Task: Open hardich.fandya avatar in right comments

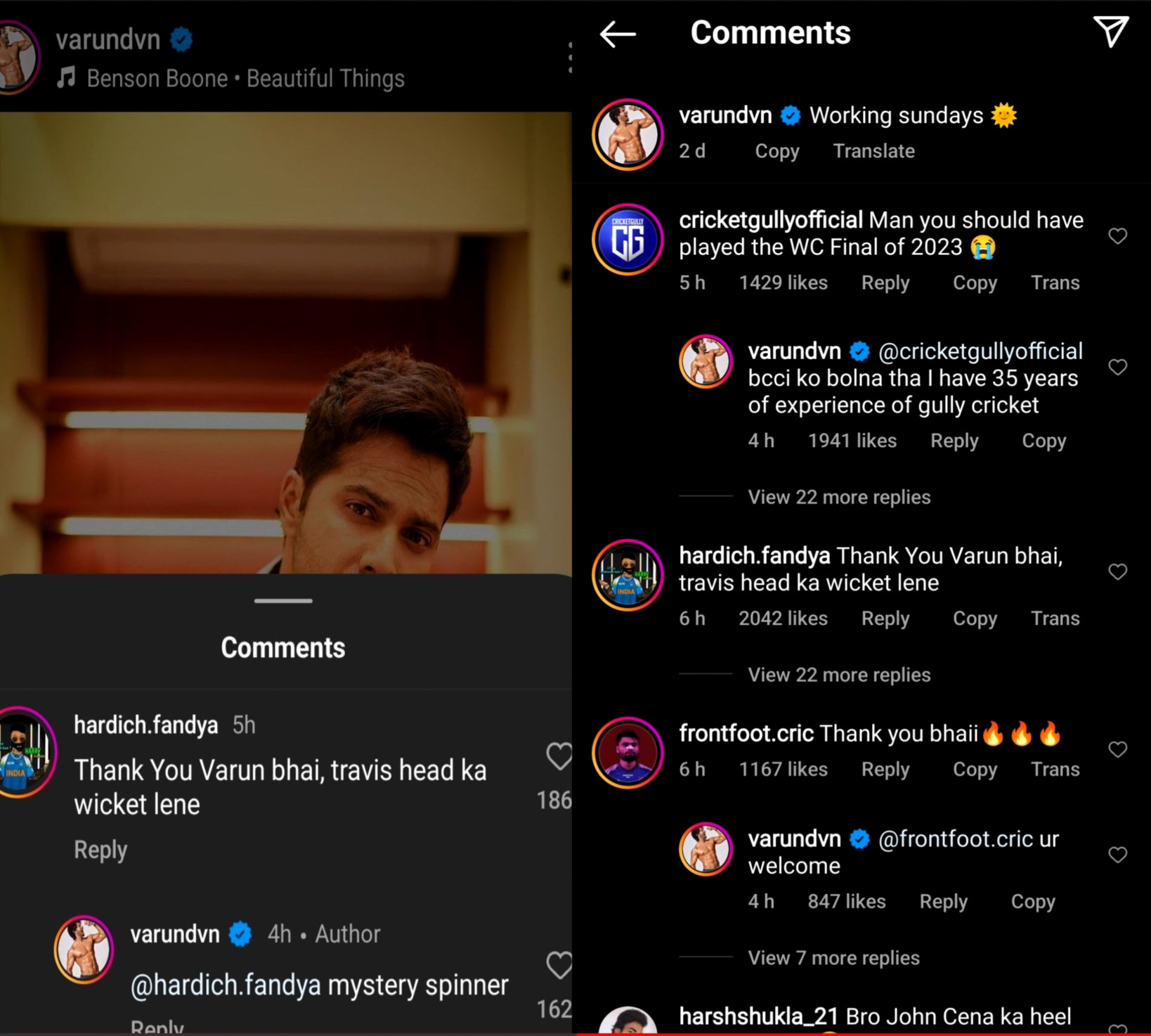Action: click(627, 575)
